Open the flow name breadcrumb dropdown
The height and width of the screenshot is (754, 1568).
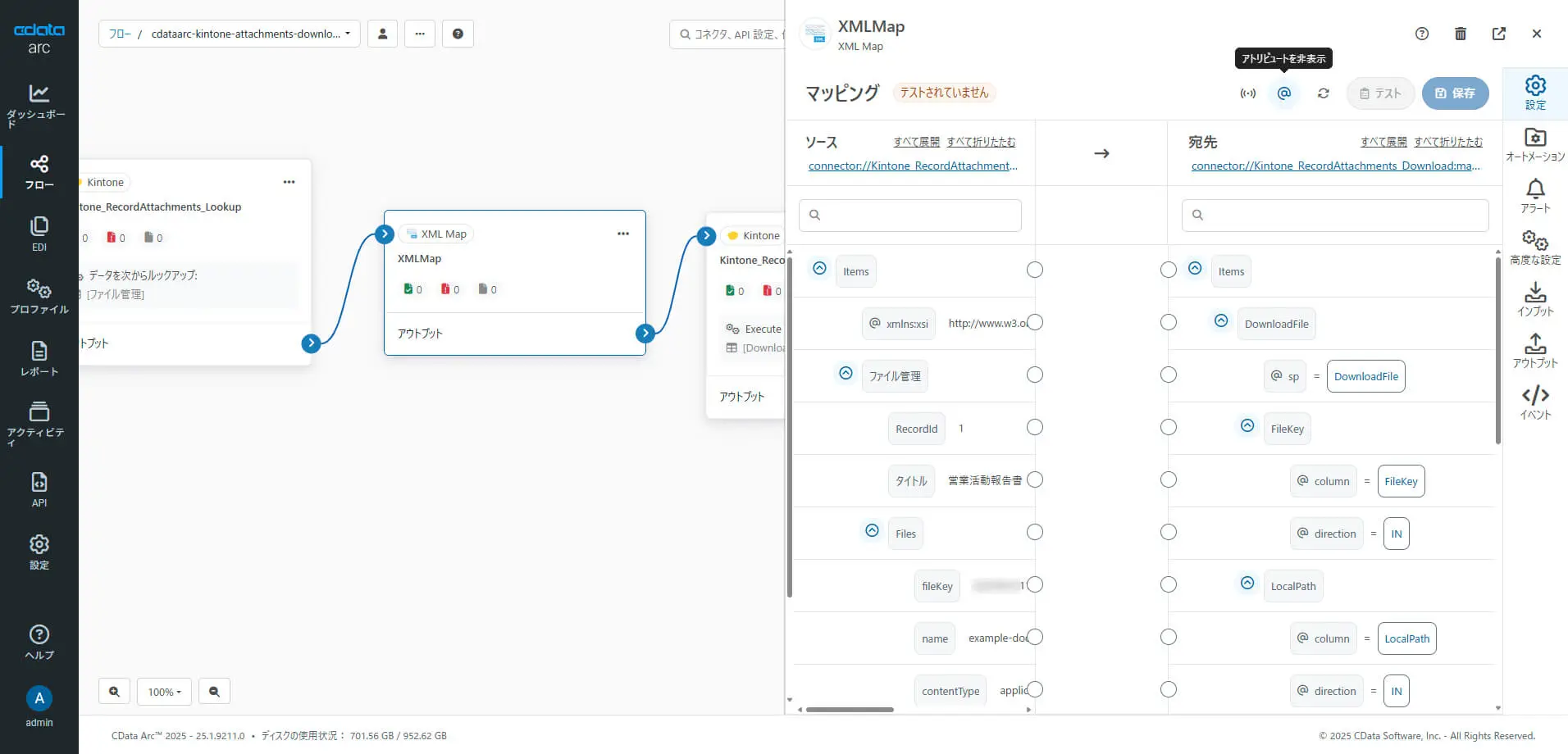229,34
